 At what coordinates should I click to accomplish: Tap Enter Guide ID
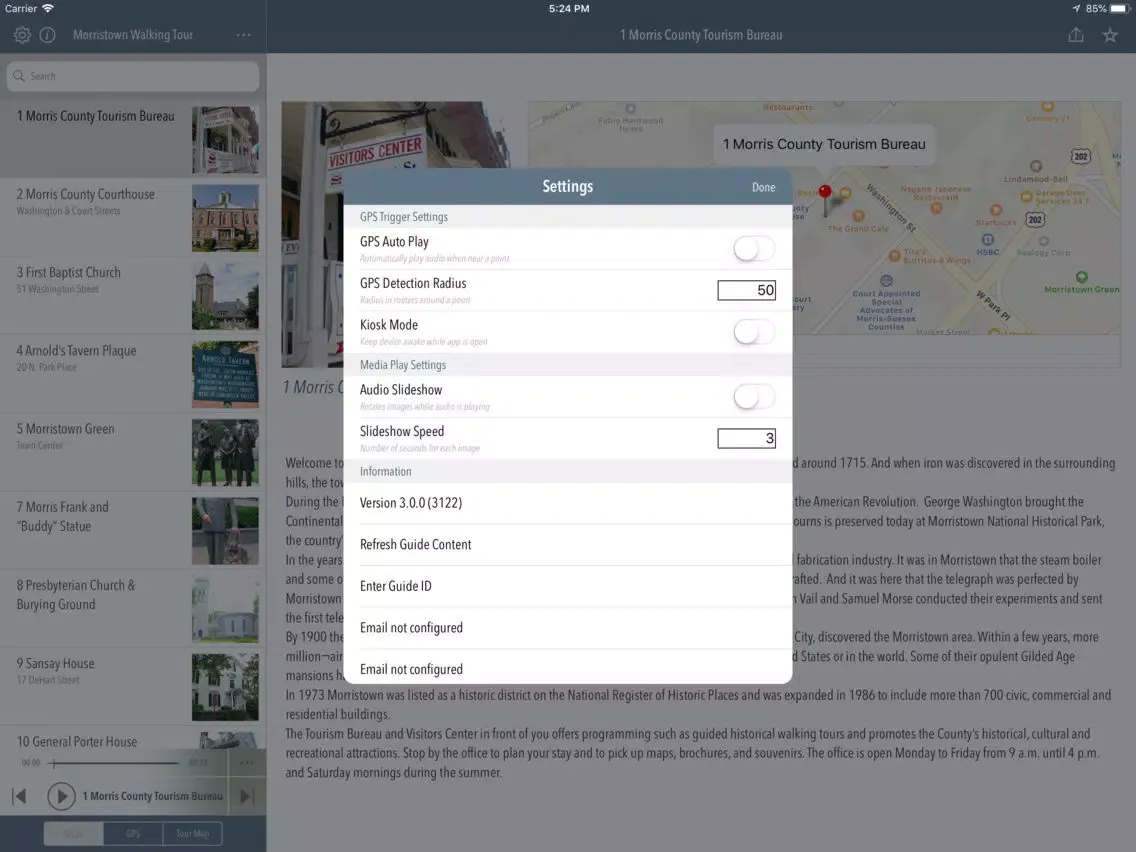click(567, 586)
